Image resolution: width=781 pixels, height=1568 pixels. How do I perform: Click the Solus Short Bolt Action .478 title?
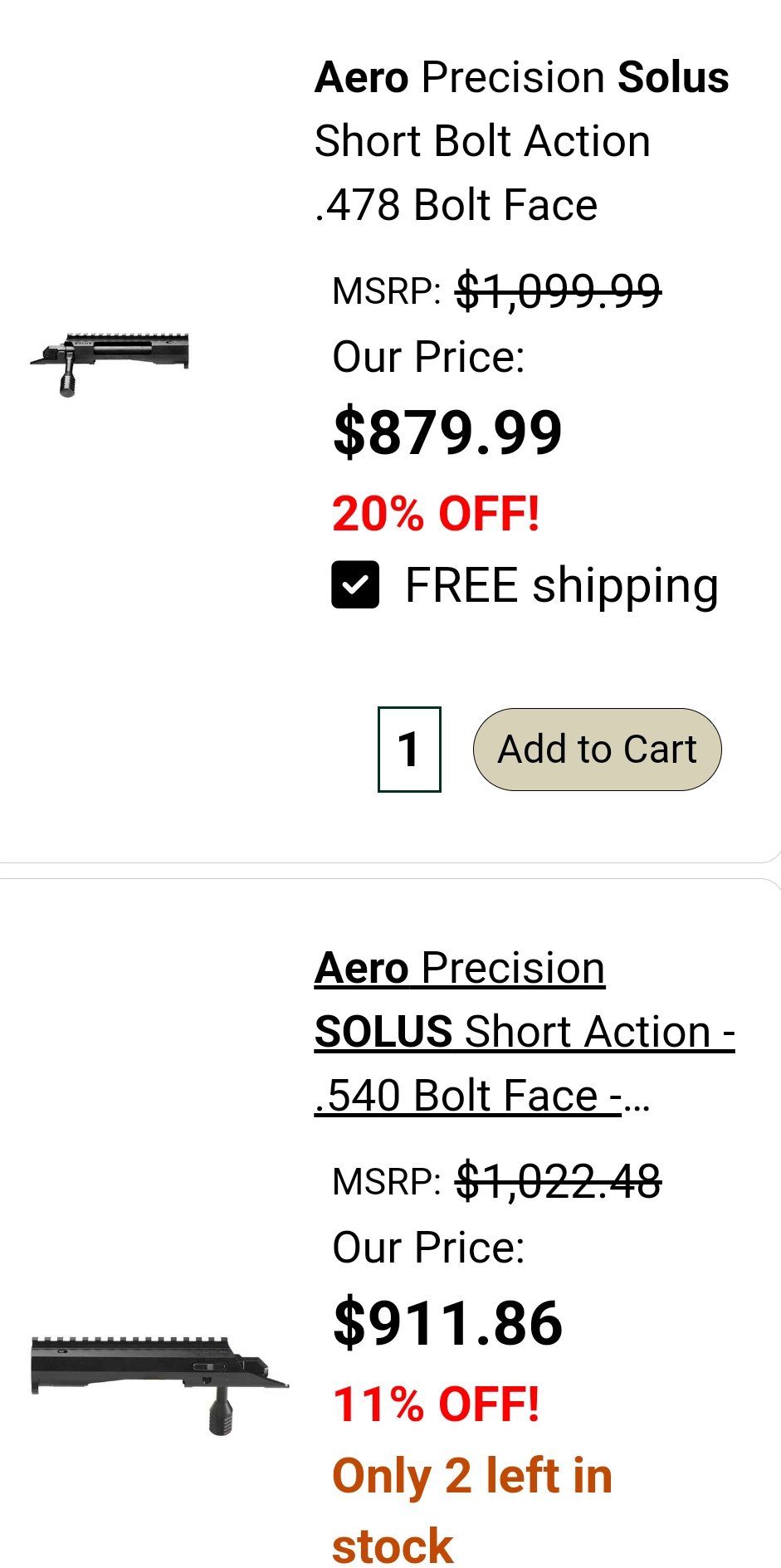521,141
